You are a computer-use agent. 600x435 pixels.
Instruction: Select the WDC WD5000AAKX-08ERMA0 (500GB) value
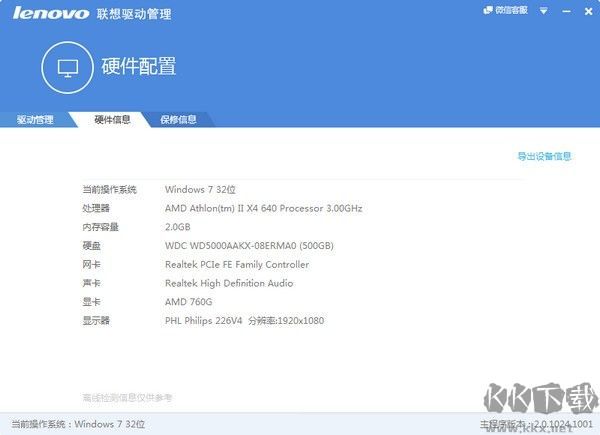(x=249, y=246)
